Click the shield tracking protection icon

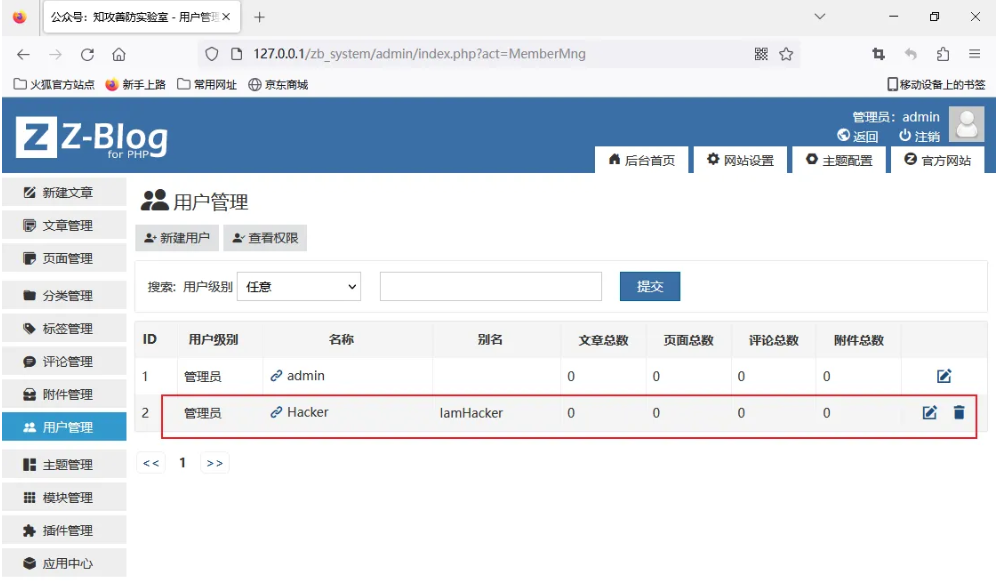click(x=212, y=54)
